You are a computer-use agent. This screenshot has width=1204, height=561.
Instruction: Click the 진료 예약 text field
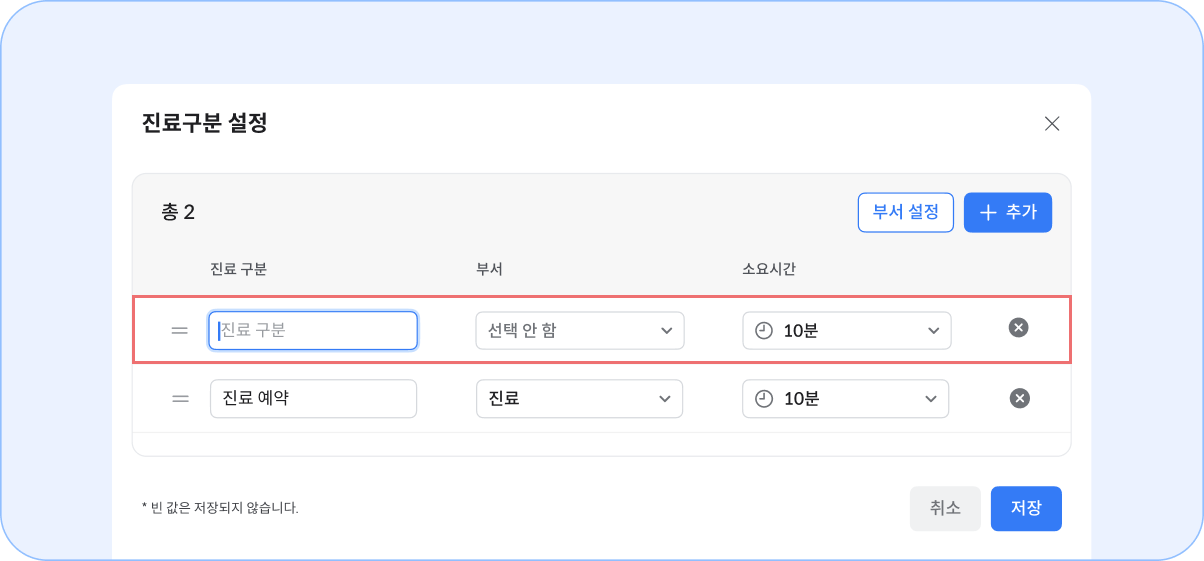(x=313, y=398)
